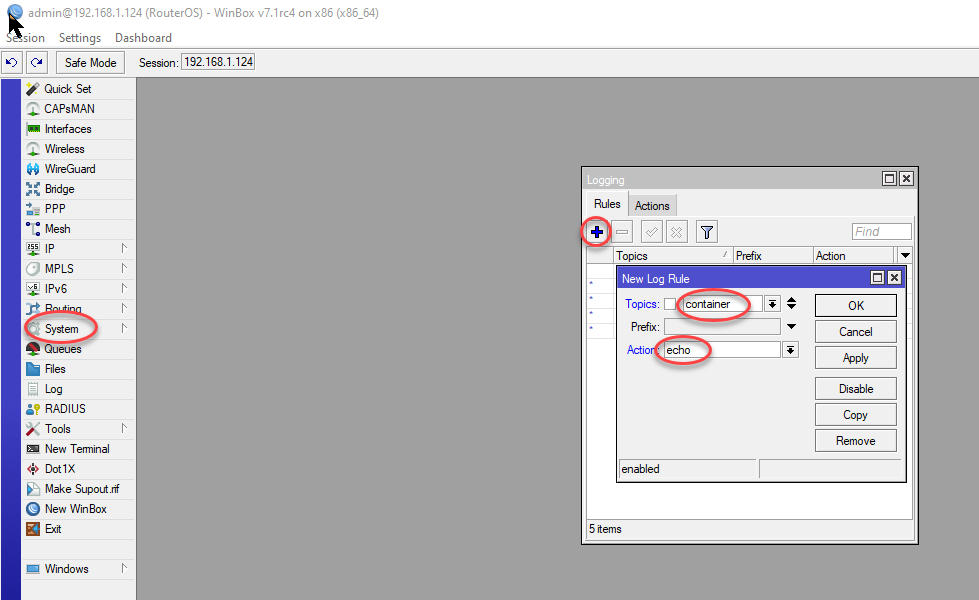Confirm the new log rule with OK
Viewport: 979px width, 600px height.
(855, 305)
